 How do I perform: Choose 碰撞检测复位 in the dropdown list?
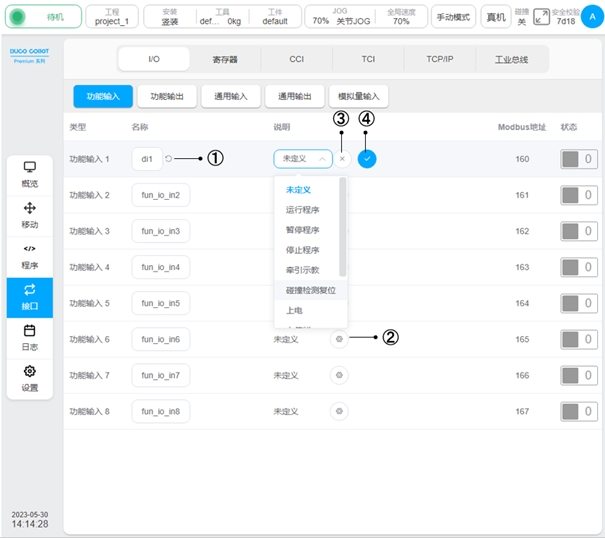pyautogui.click(x=311, y=290)
